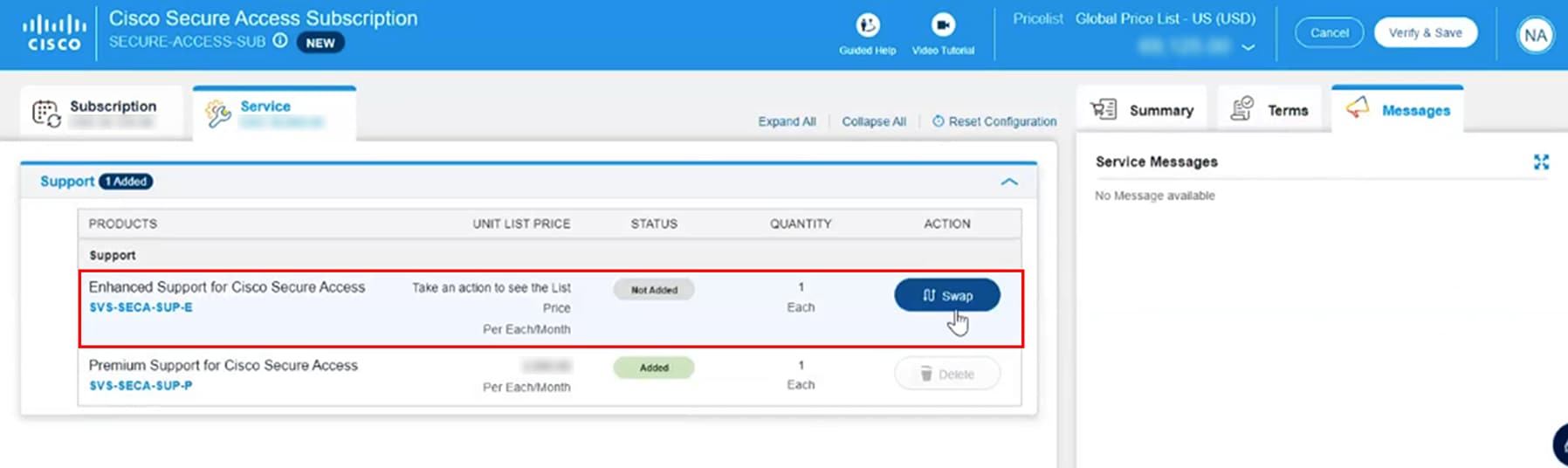Click the "Not Added" status badge
Screen dimensions: 1568x468
(654, 289)
